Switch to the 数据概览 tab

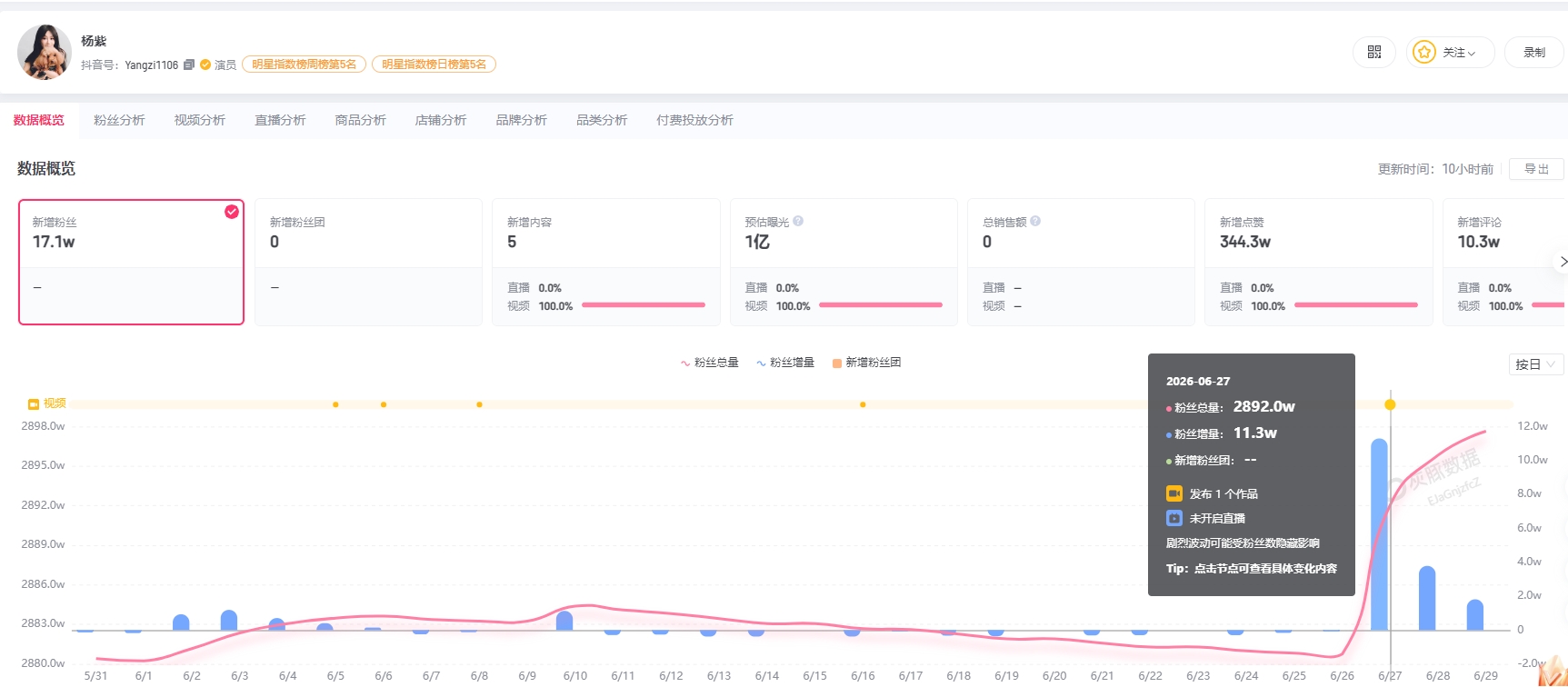point(39,120)
